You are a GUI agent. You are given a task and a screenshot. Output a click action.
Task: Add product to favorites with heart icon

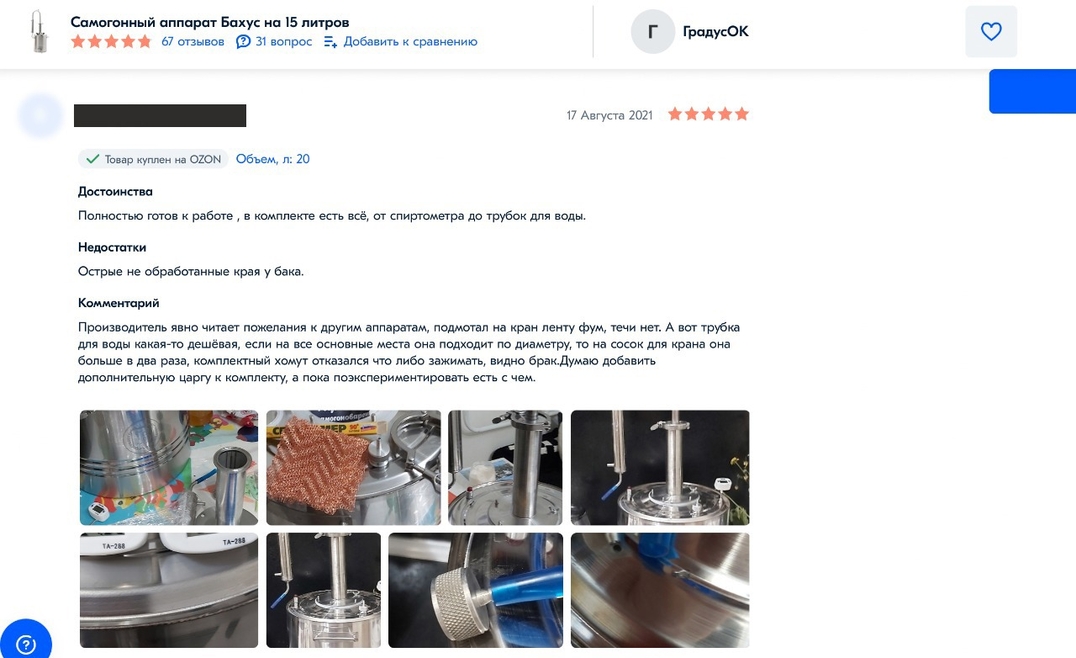[x=990, y=32]
